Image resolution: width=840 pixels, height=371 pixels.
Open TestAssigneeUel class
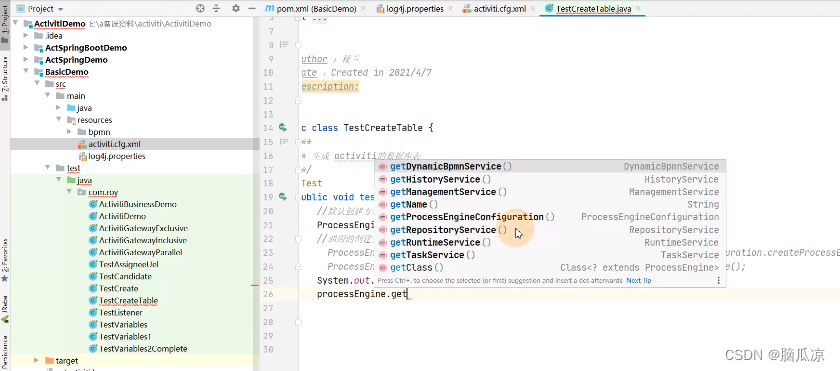pos(129,264)
